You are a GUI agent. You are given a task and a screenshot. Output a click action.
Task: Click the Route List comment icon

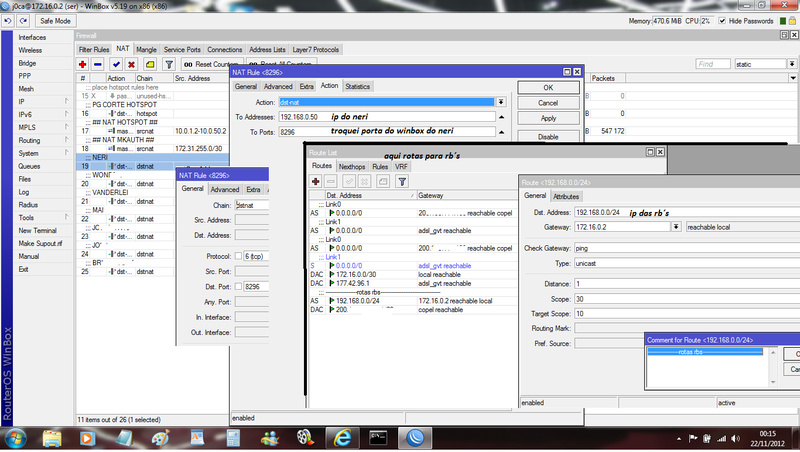click(383, 181)
